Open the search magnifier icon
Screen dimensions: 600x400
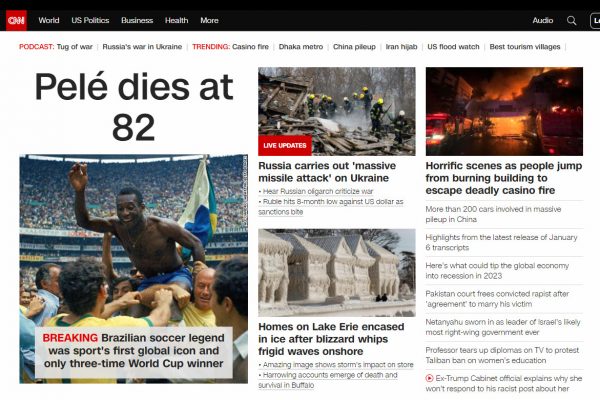click(x=572, y=20)
